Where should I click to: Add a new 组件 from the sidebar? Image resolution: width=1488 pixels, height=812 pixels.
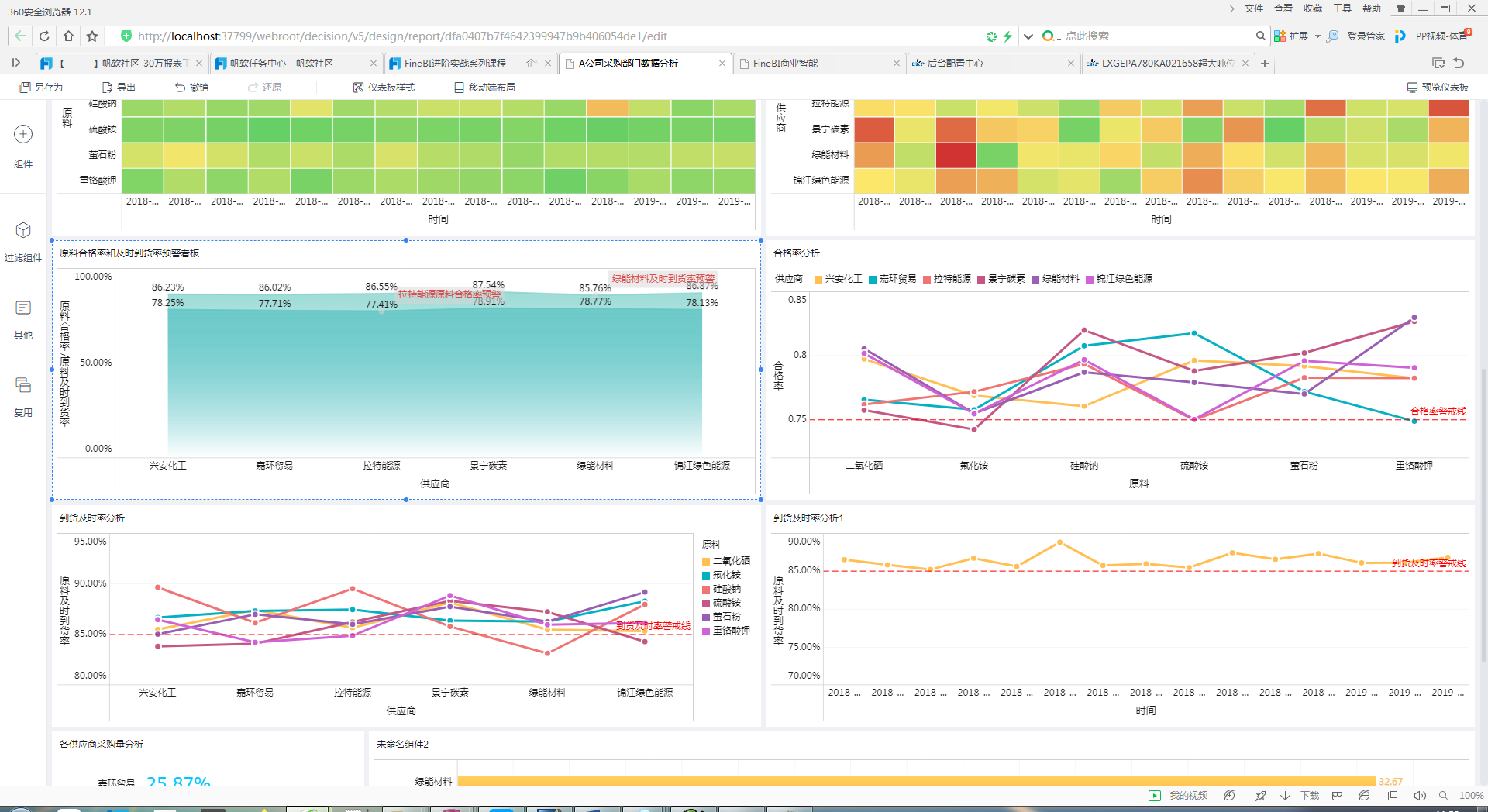23,135
